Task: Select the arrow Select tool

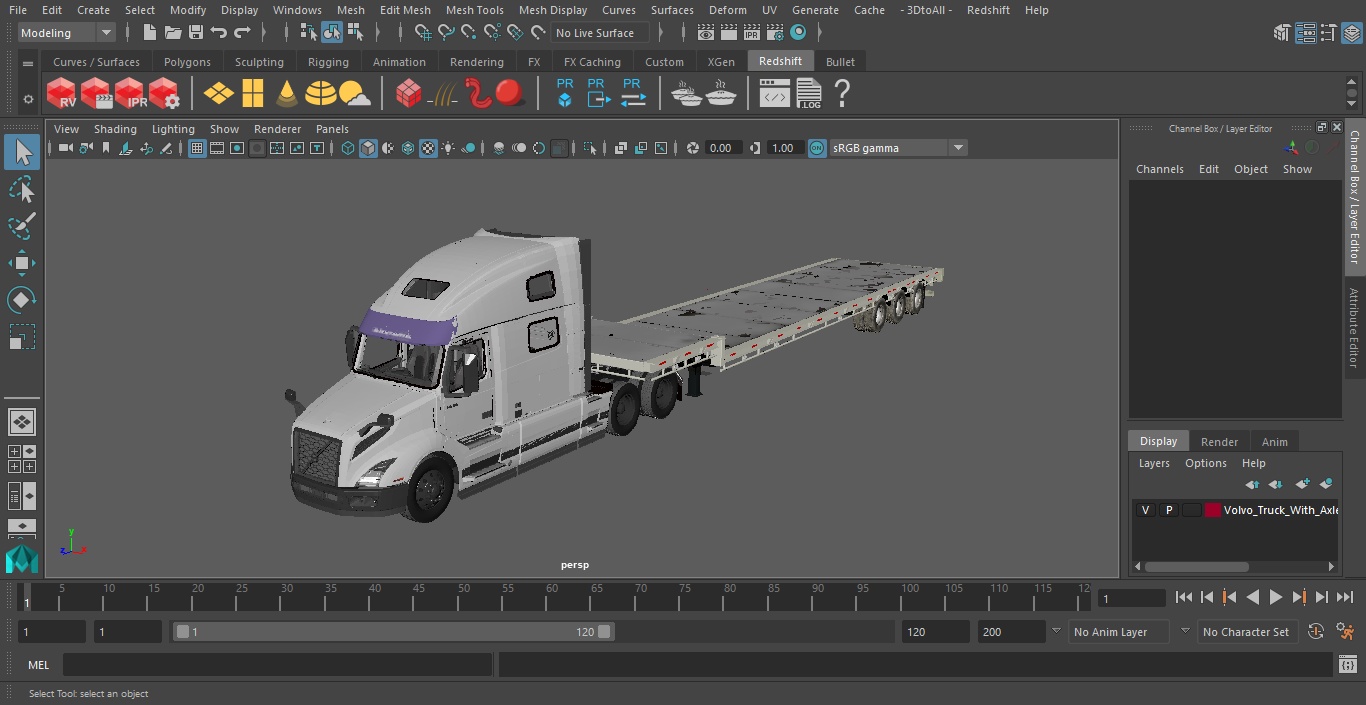Action: coord(22,153)
